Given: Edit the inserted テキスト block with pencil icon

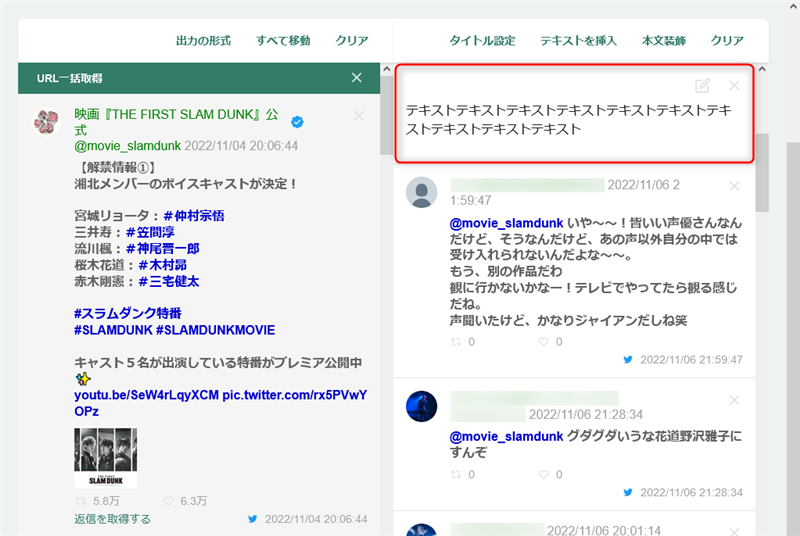Looking at the screenshot, I should point(703,86).
